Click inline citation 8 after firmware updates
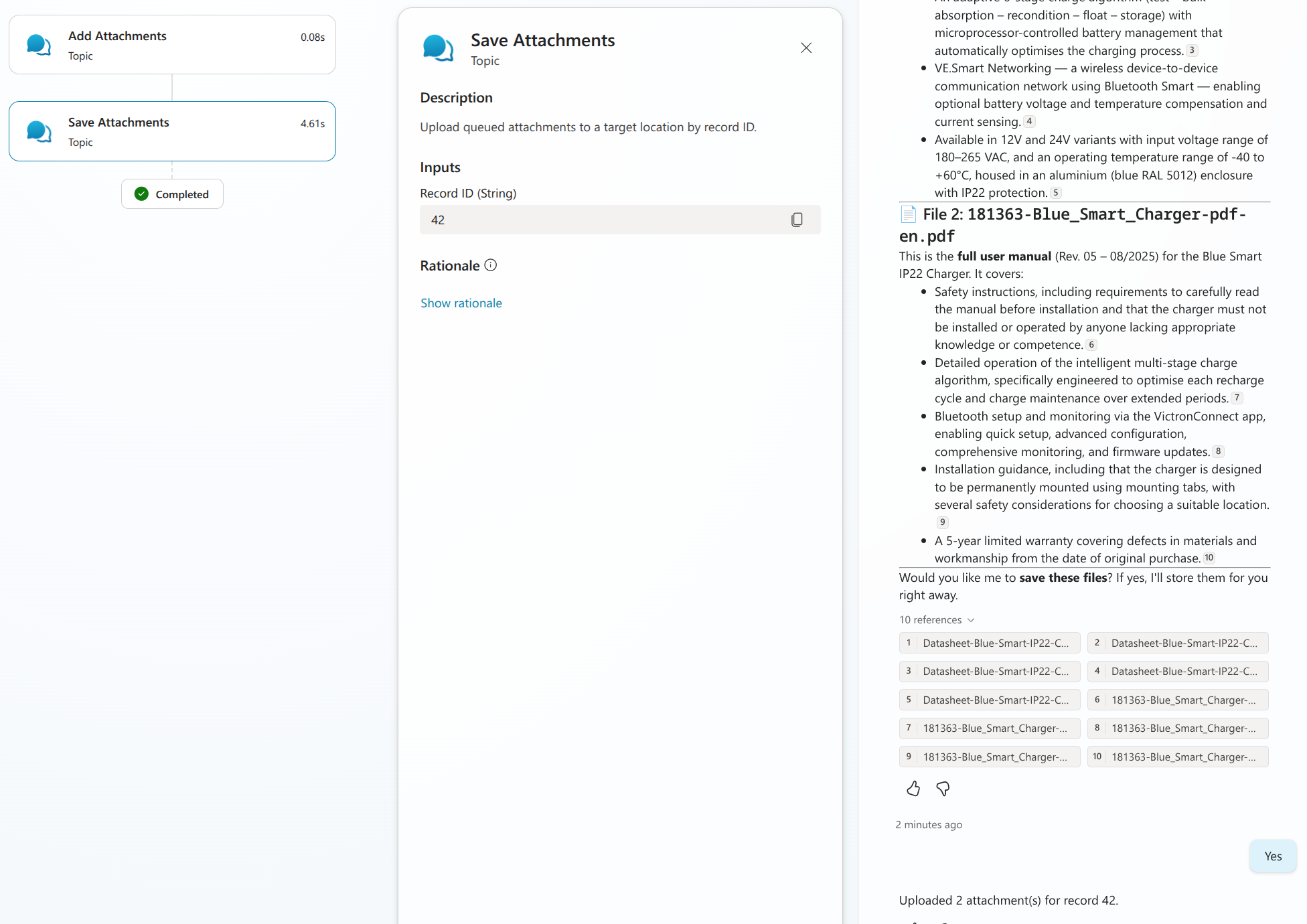This screenshot has width=1307, height=924. pos(1219,451)
